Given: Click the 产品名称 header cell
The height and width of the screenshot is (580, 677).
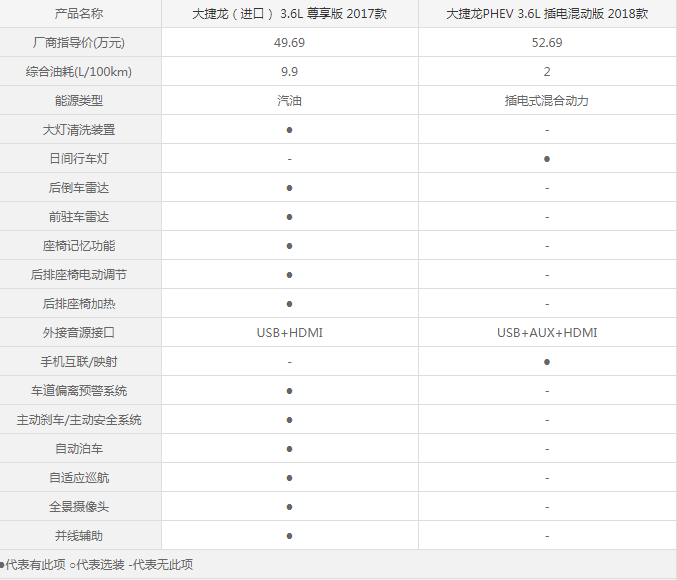Looking at the screenshot, I should click(79, 14).
